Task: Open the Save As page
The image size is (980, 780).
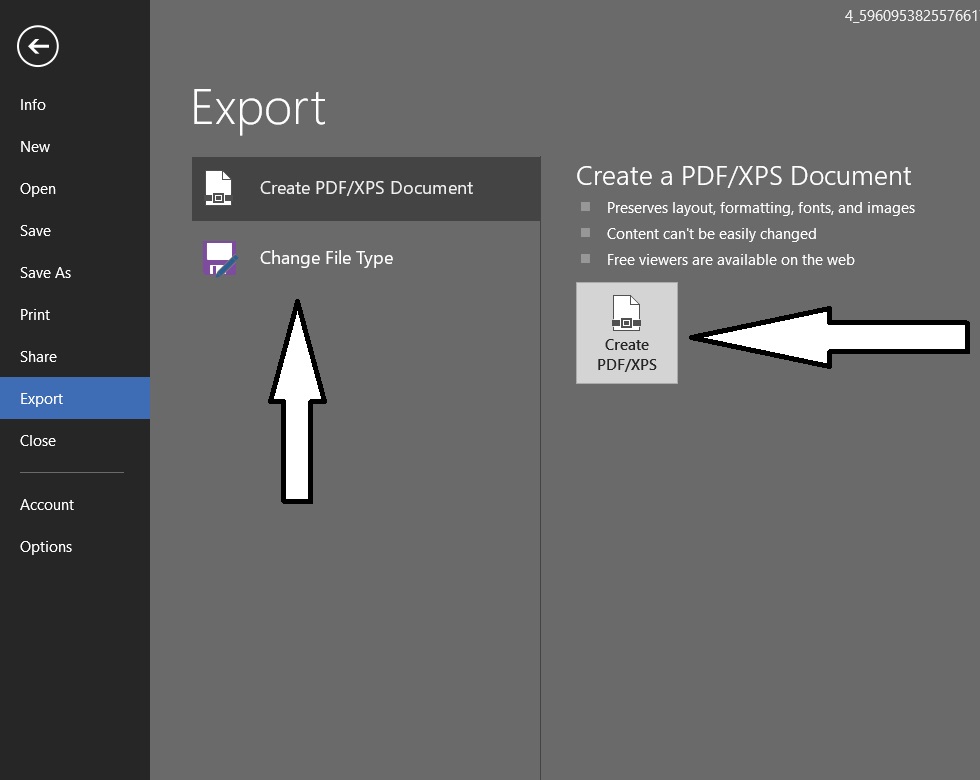Action: click(x=46, y=273)
